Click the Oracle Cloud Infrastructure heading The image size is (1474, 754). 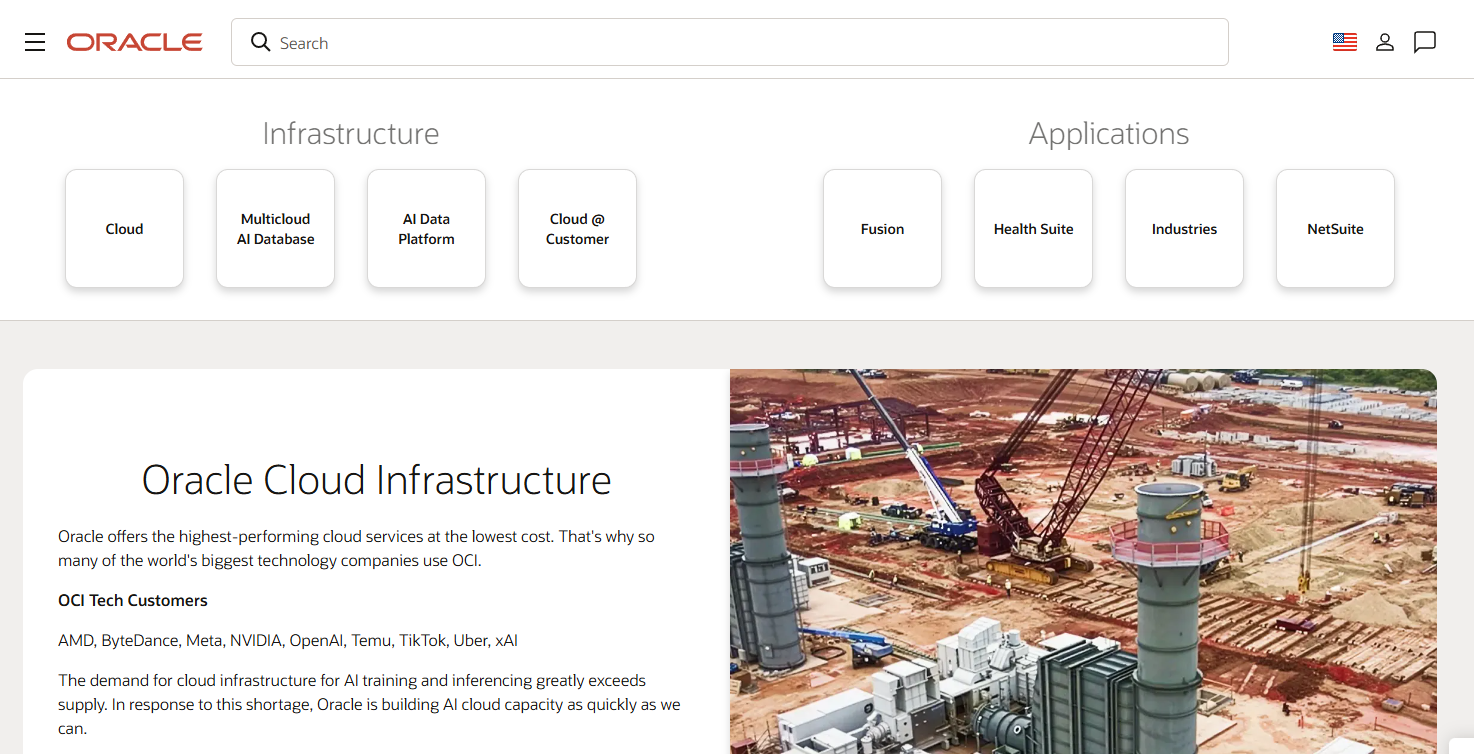[377, 480]
